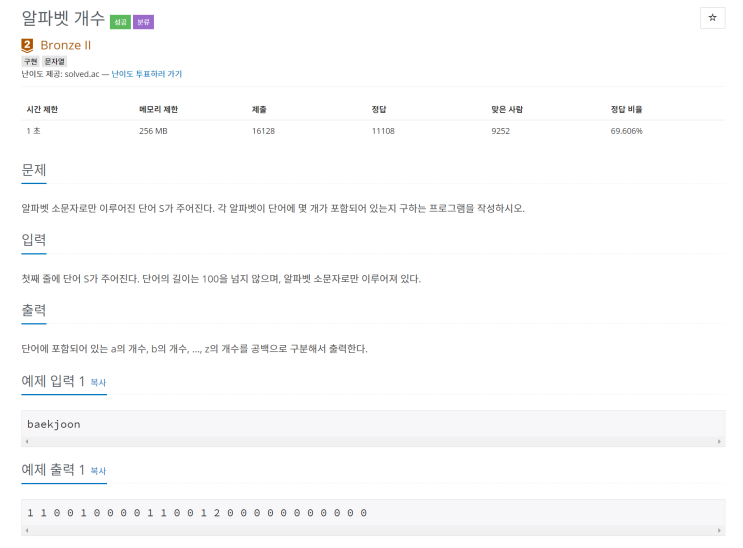Click right arrow of input scrollbar
This screenshot has width=743, height=548.
click(x=719, y=441)
